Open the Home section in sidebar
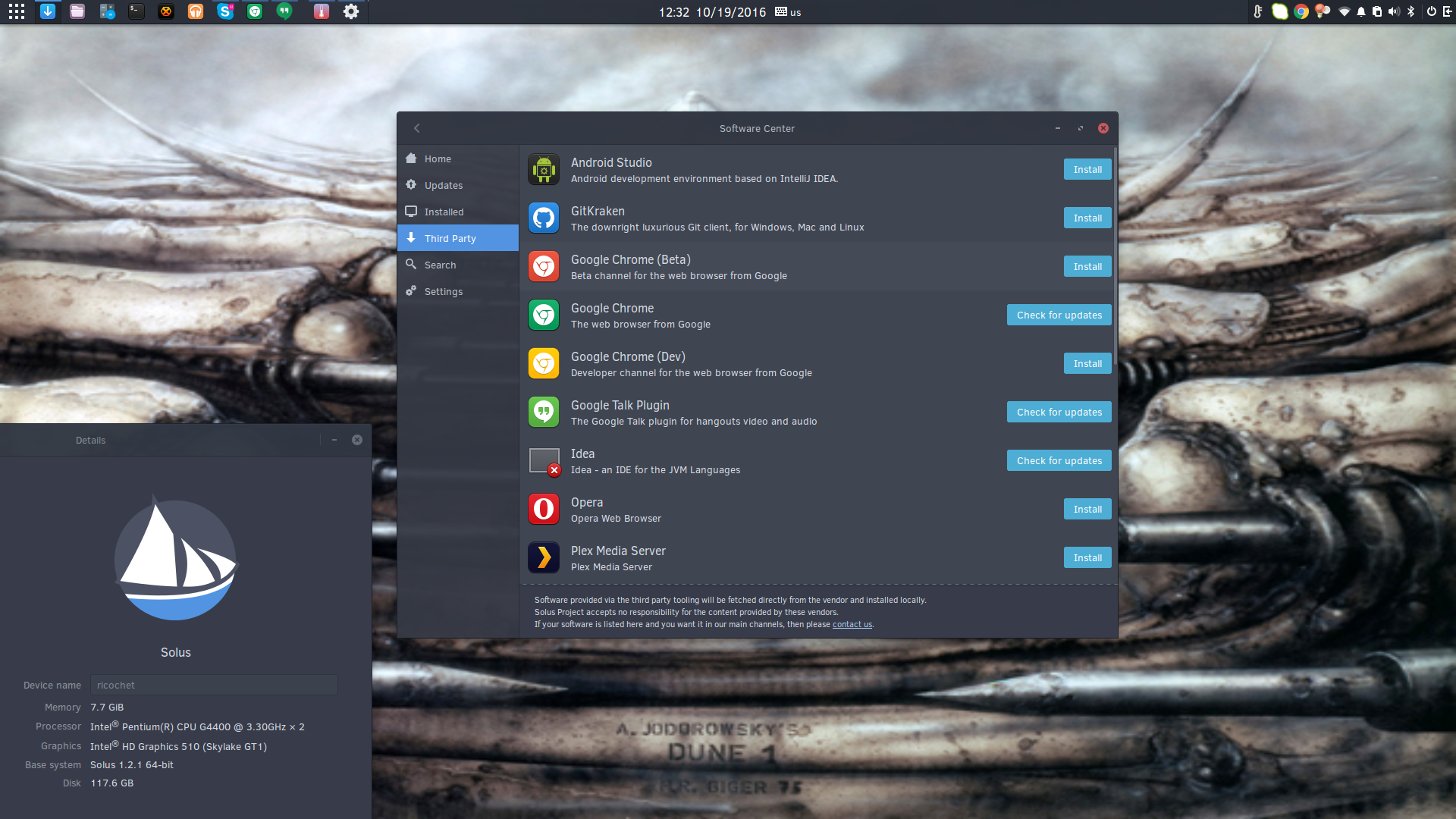This screenshot has width=1456, height=819. pos(458,158)
